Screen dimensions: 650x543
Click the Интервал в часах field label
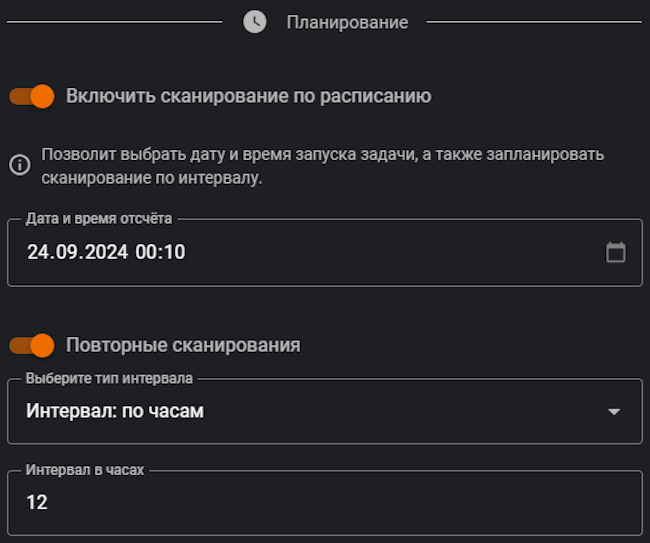pyautogui.click(x=85, y=469)
